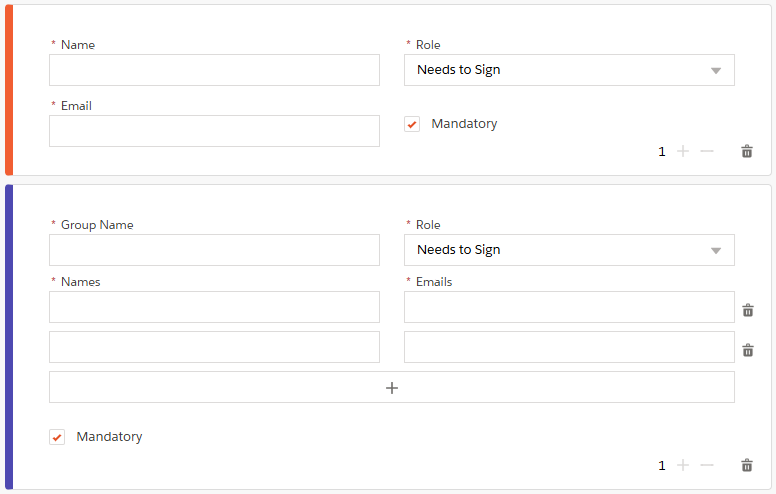The image size is (776, 494).
Task: Decrease signing order with minus on first recipient
Action: pos(707,151)
